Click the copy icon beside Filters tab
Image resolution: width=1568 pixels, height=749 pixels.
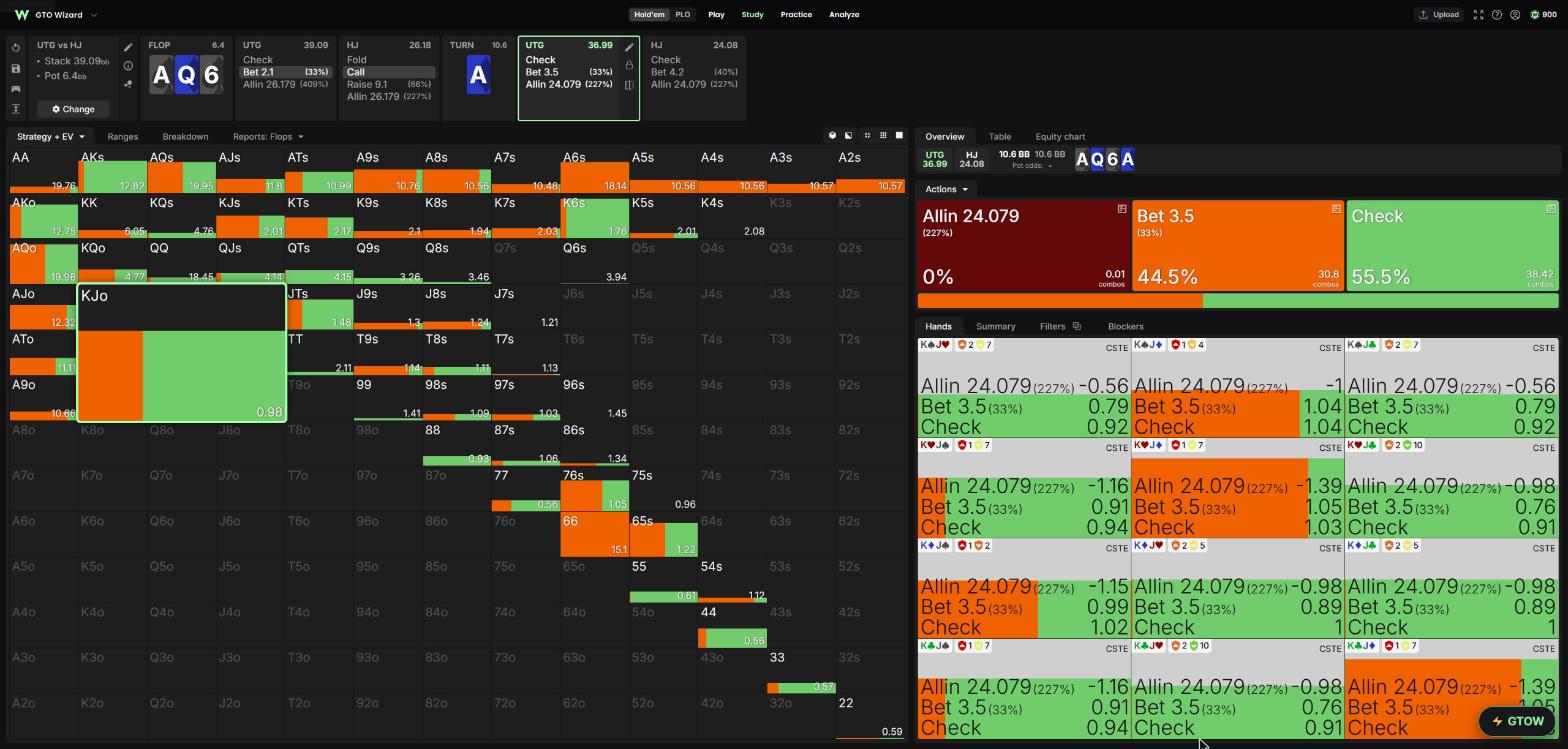click(1077, 327)
